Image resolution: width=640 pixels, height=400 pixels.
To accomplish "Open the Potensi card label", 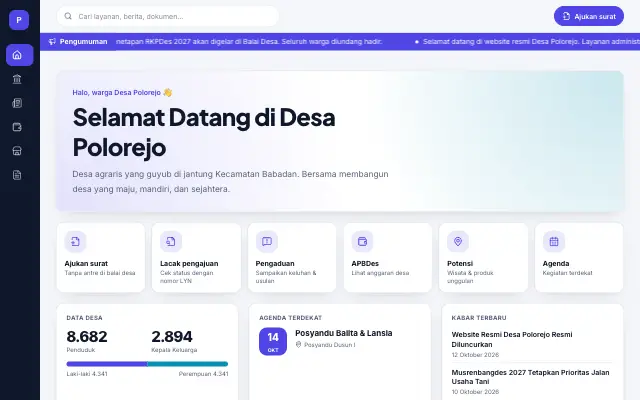I will click(460, 264).
